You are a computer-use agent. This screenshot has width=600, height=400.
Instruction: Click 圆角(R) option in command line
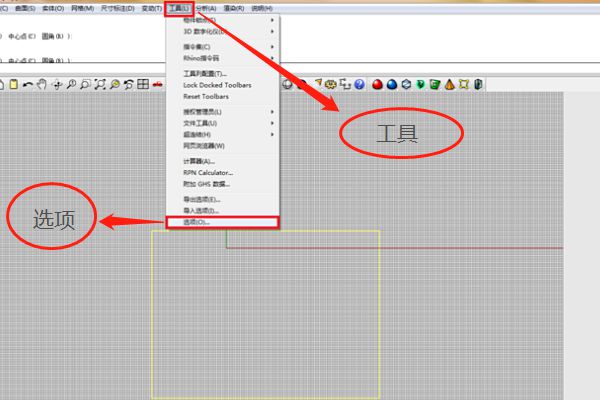click(53, 36)
